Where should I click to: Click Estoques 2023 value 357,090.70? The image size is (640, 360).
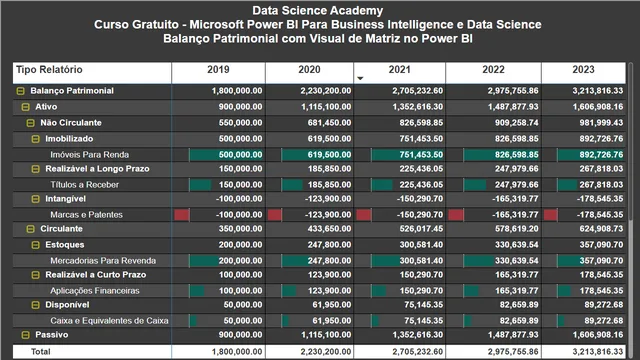(x=601, y=245)
